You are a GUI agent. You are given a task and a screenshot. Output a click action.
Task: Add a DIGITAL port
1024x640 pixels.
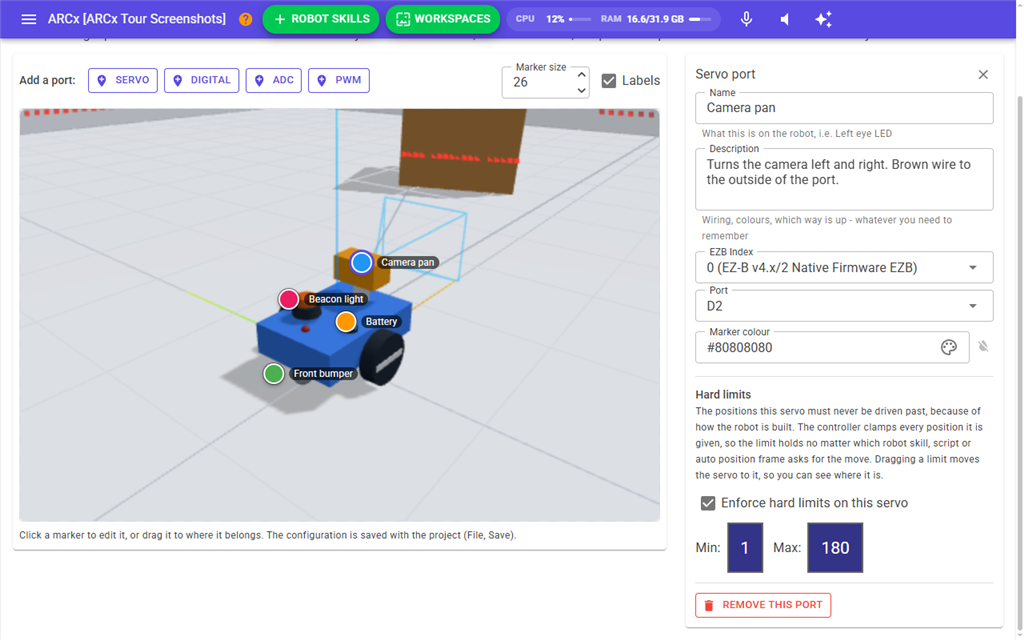click(202, 80)
